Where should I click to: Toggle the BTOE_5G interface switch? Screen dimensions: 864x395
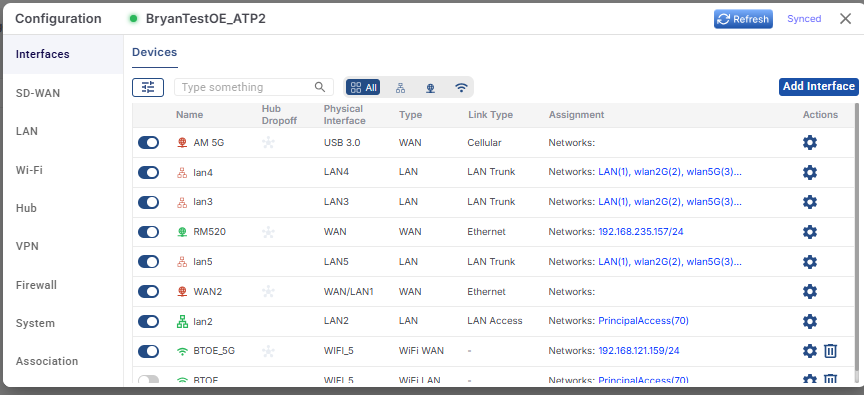click(x=148, y=351)
